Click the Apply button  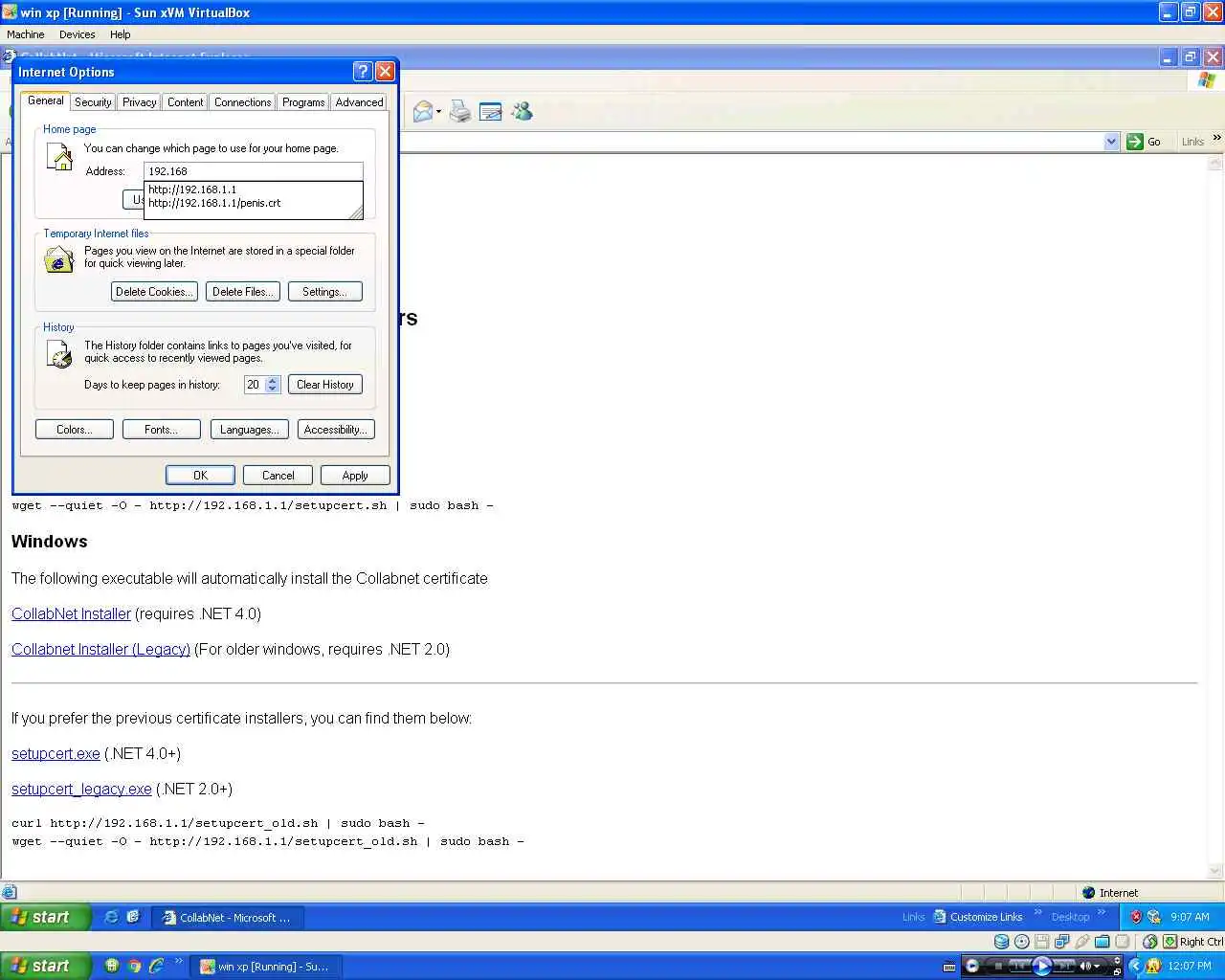pos(354,476)
